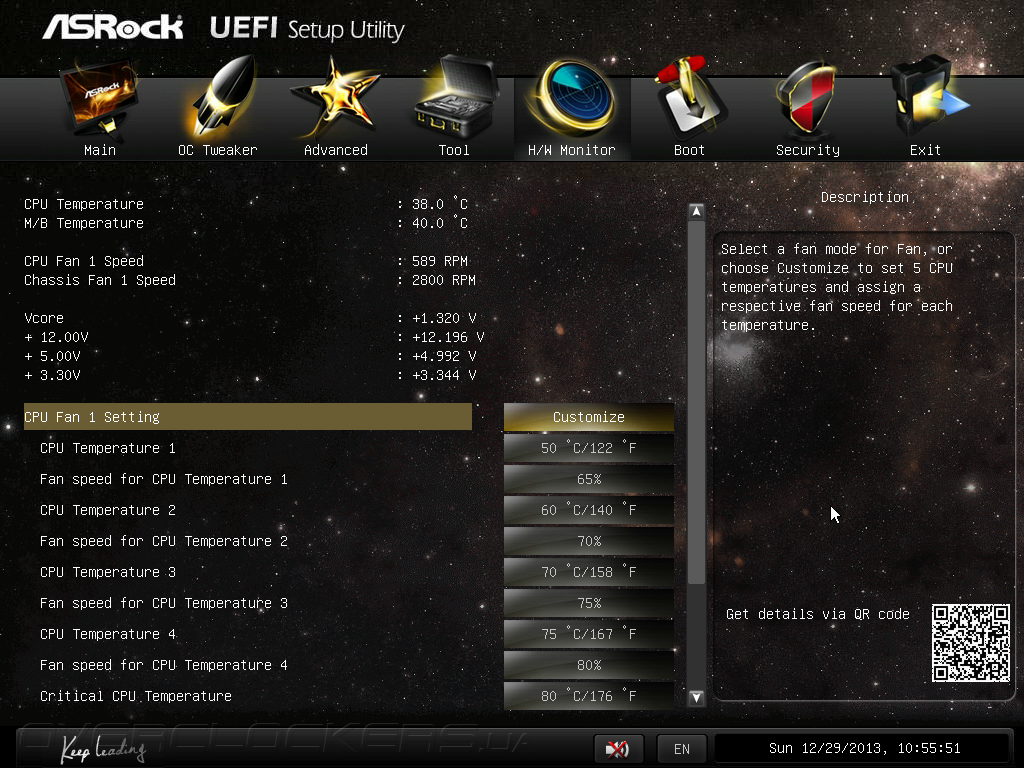Select Fan speed for CPU Temperature 1 label
Viewport: 1024px width, 768px height.
click(164, 479)
